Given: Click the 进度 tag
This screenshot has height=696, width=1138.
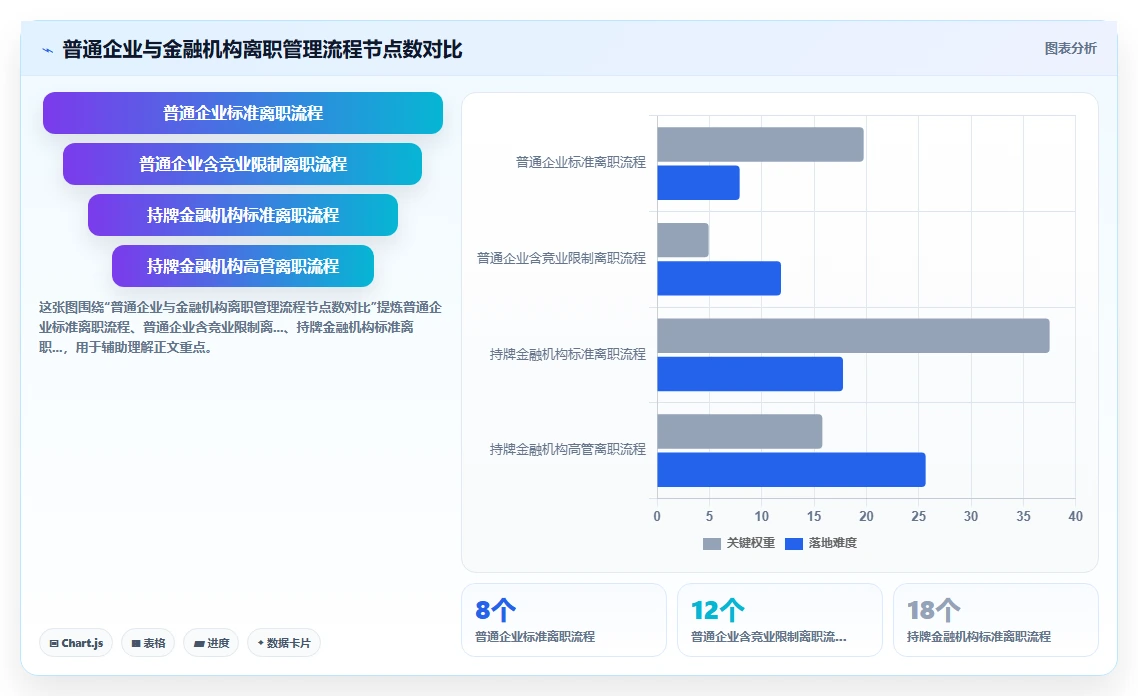Looking at the screenshot, I should point(211,643).
